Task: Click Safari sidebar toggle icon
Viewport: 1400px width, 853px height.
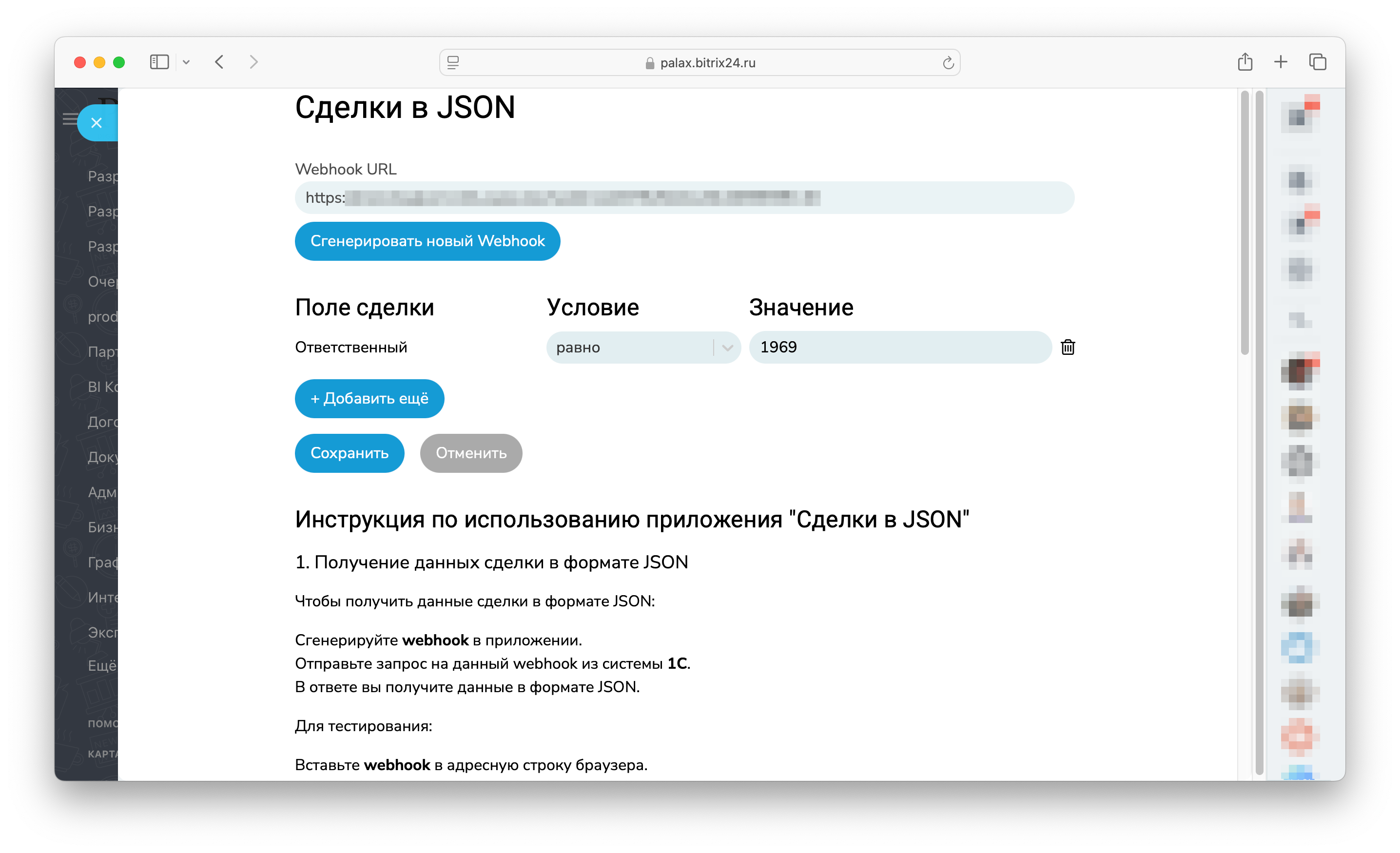Action: point(159,62)
